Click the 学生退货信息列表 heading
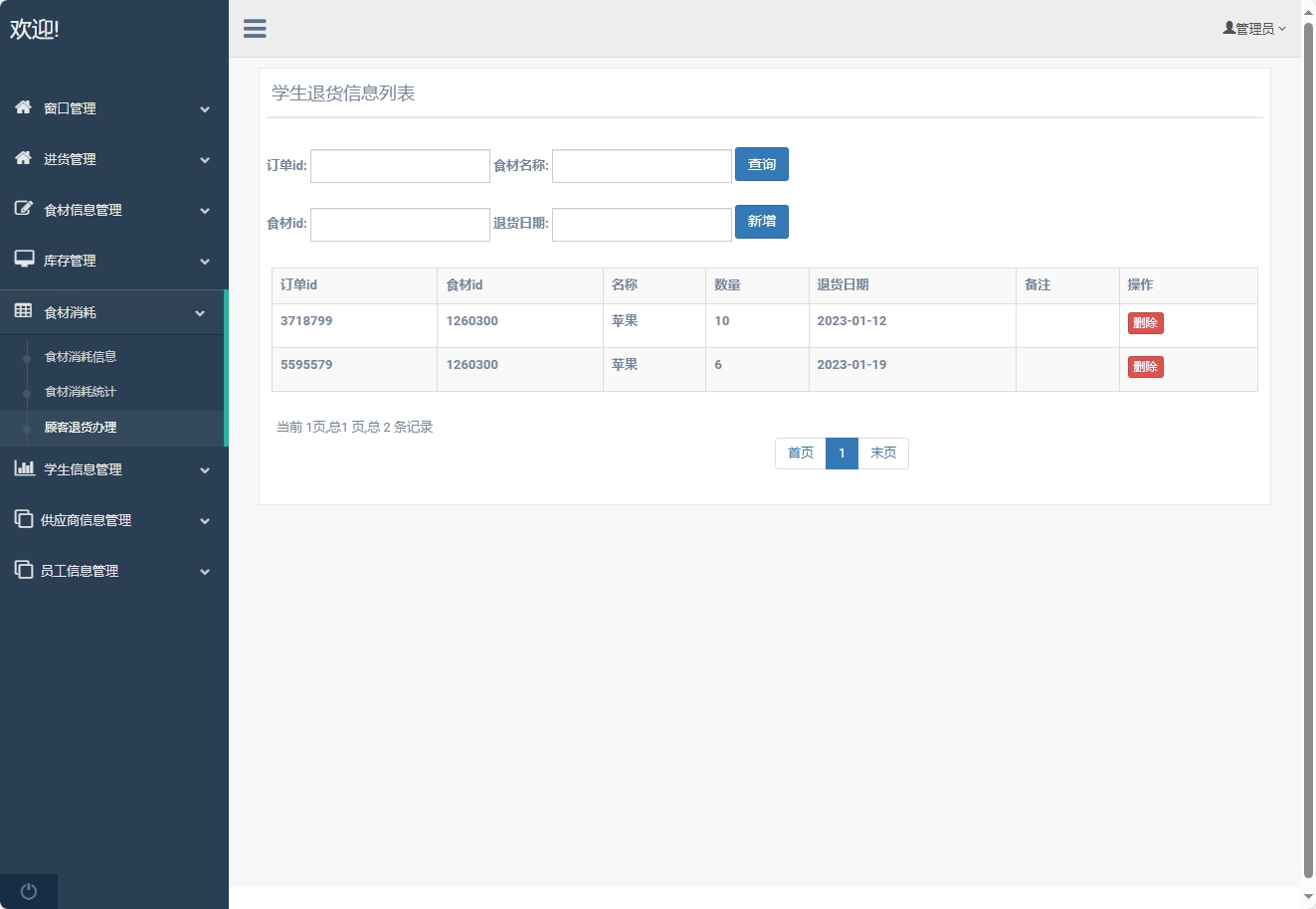 (343, 93)
